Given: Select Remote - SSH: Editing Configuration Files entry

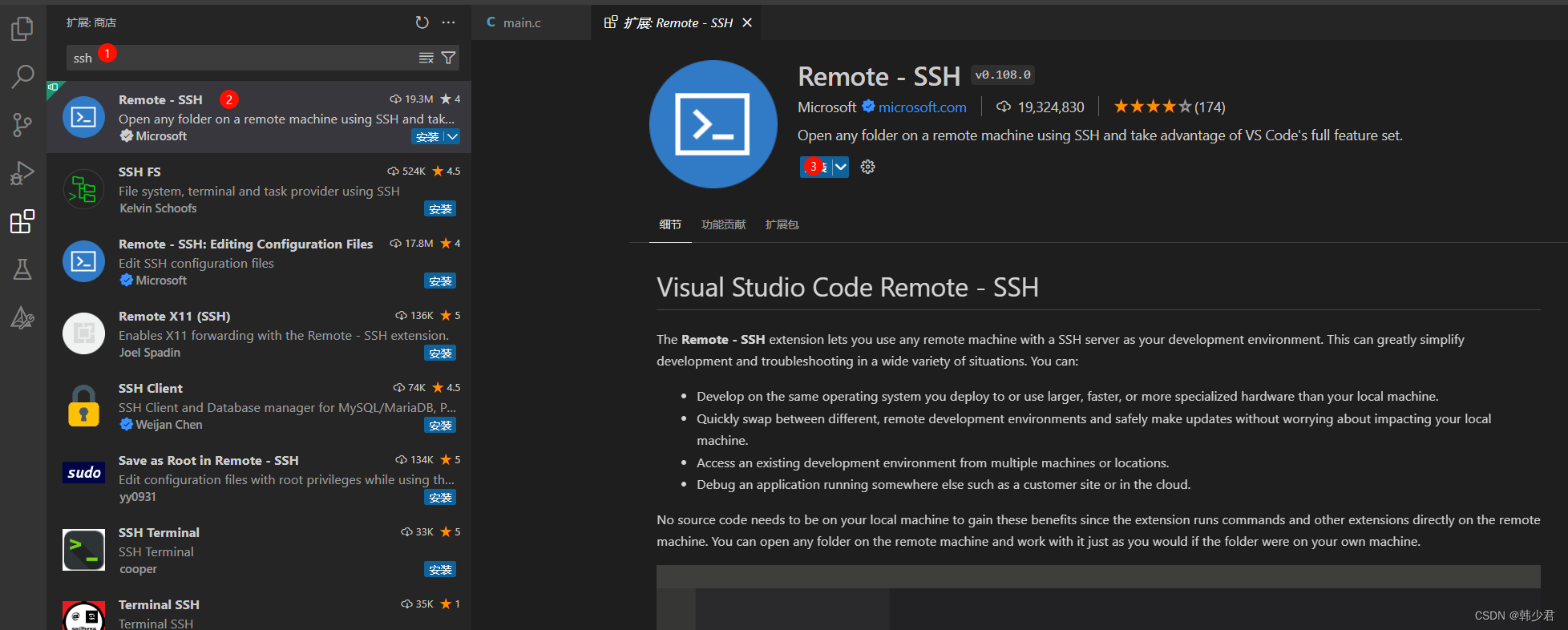Looking at the screenshot, I should [259, 261].
